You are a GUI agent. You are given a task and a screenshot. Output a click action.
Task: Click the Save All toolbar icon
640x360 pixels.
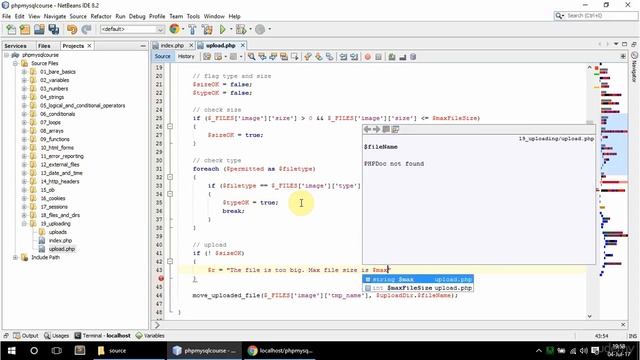(x=53, y=29)
